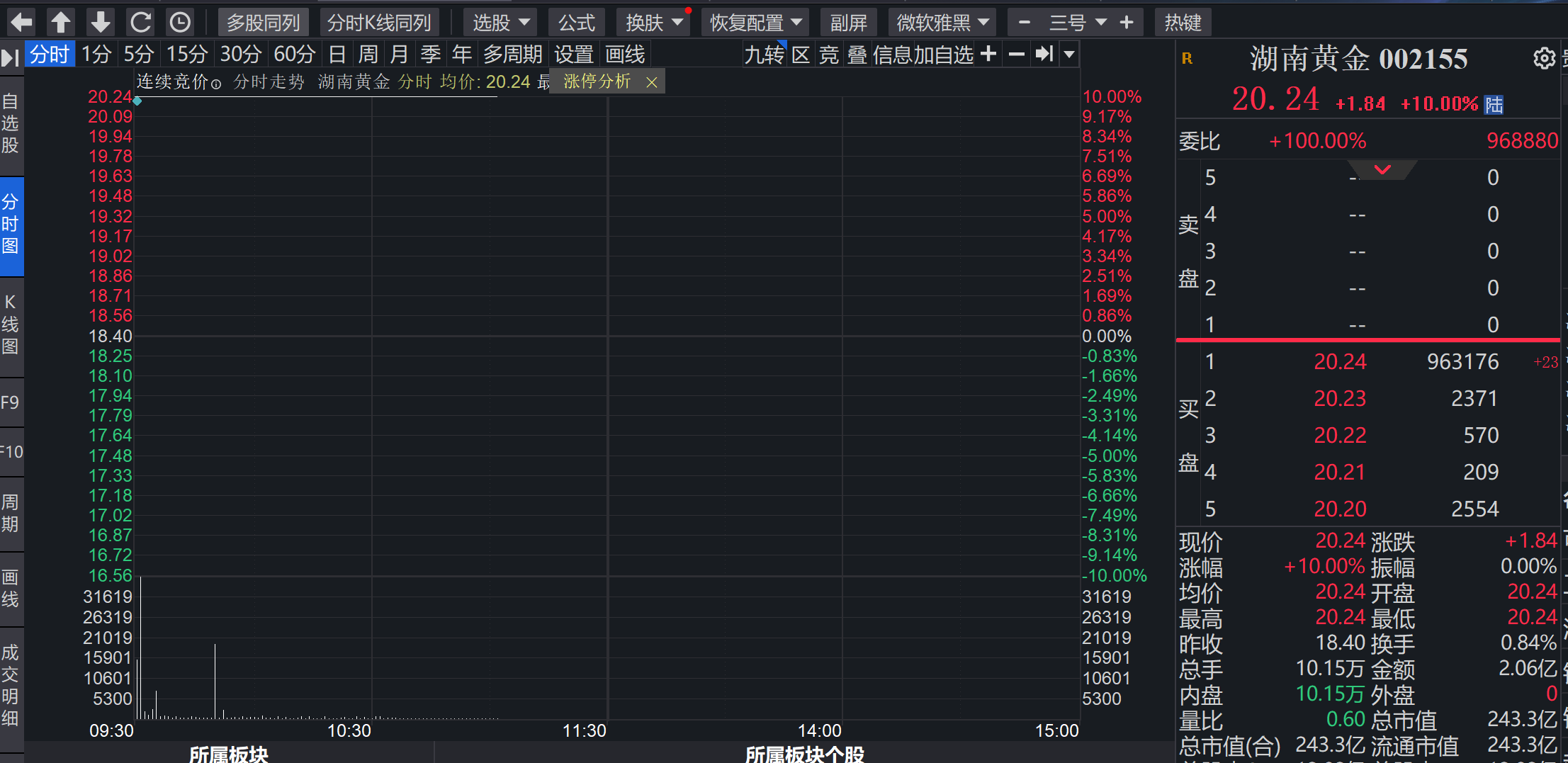Click the 热键 button

coord(1183,23)
